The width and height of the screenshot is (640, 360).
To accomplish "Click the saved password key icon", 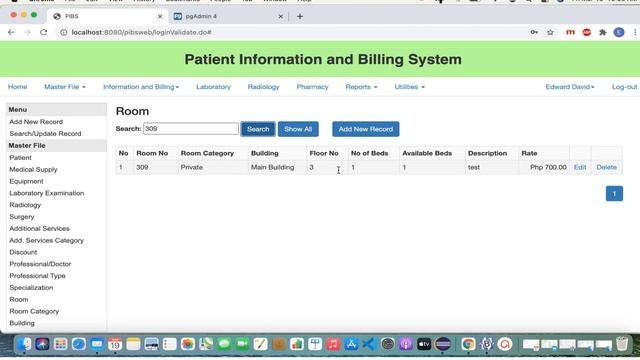I will click(534, 32).
